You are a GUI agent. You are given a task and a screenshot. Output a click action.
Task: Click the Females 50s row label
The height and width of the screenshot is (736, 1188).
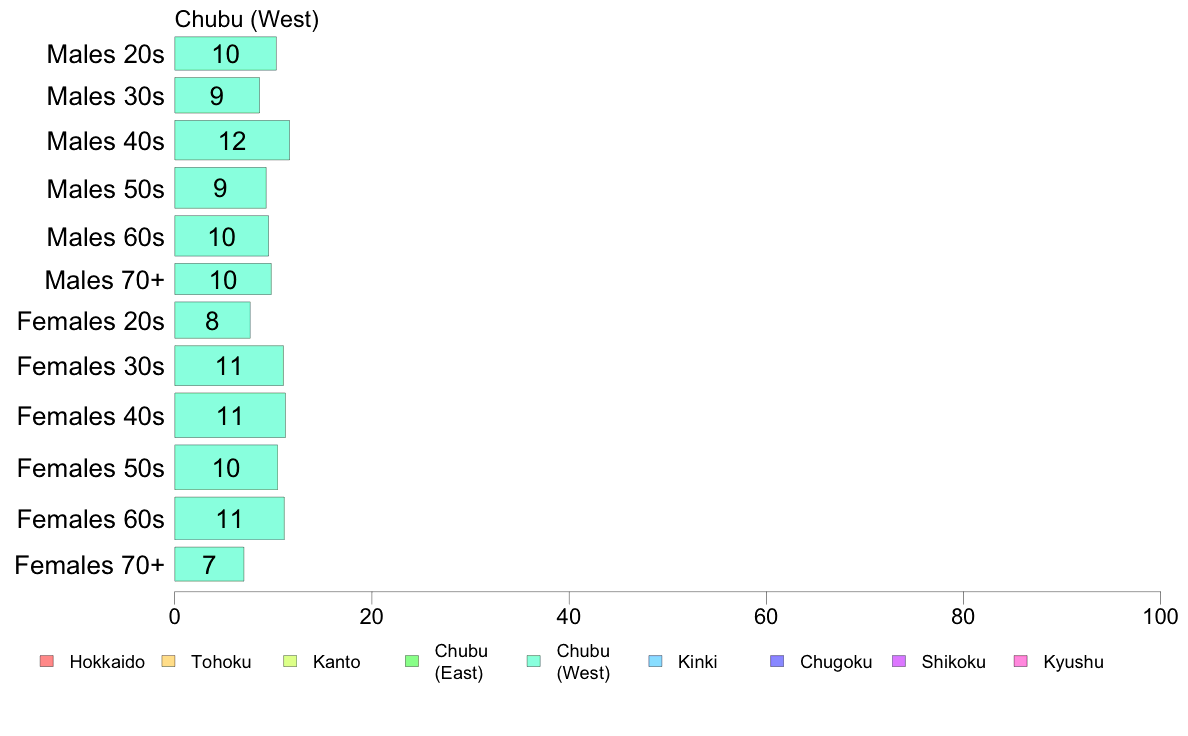pyautogui.click(x=91, y=468)
